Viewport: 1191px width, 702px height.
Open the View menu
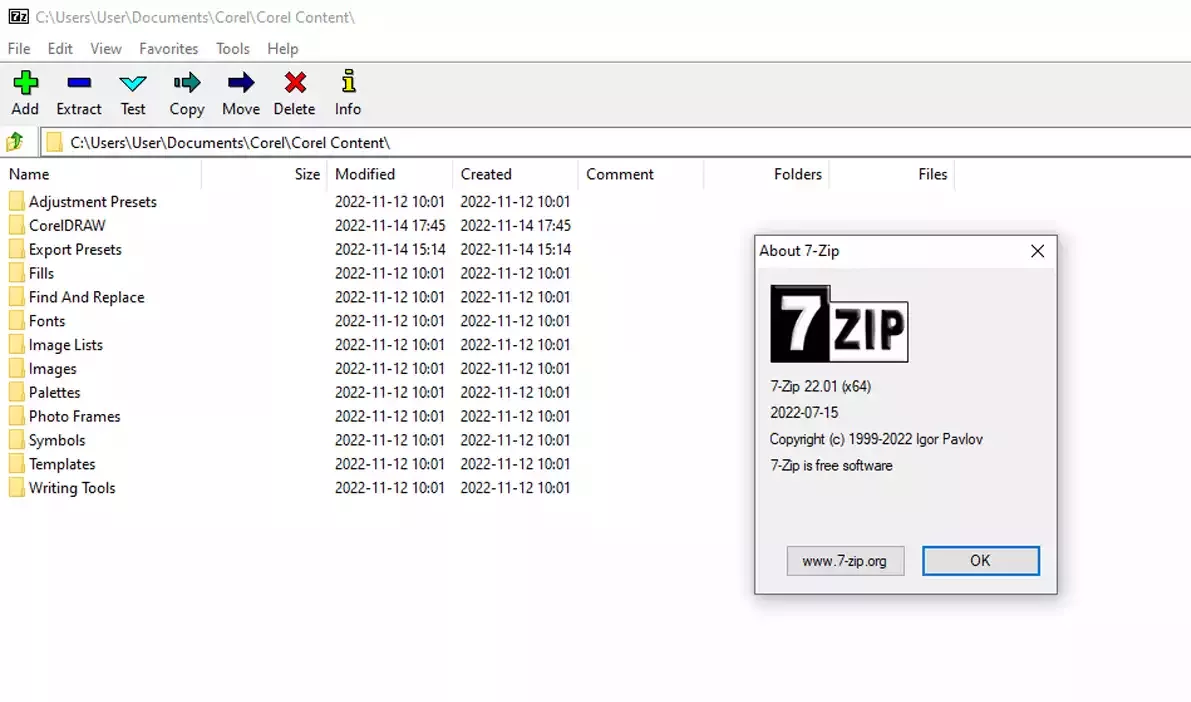pyautogui.click(x=106, y=49)
